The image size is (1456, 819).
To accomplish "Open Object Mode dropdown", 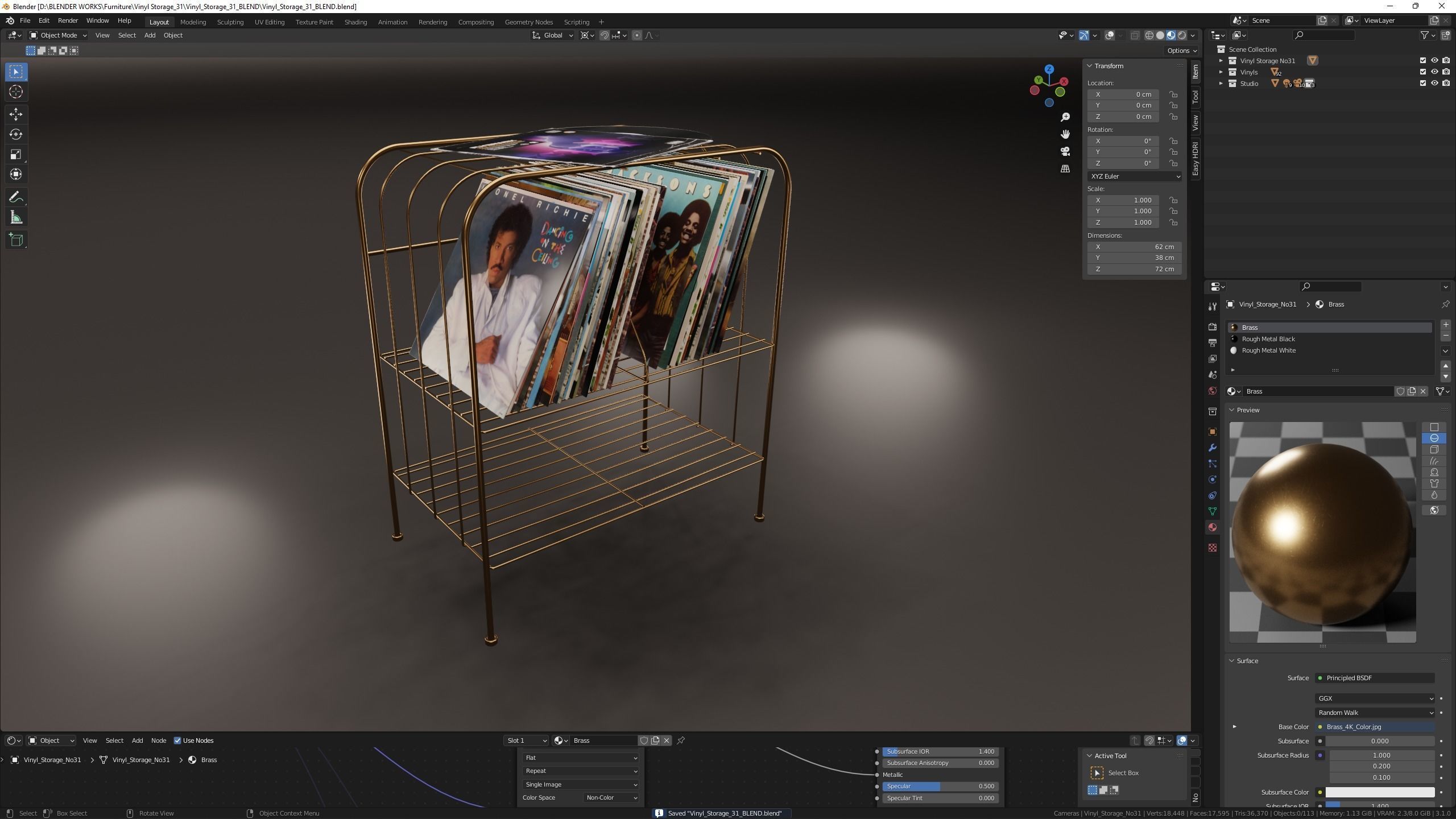I will click(58, 35).
